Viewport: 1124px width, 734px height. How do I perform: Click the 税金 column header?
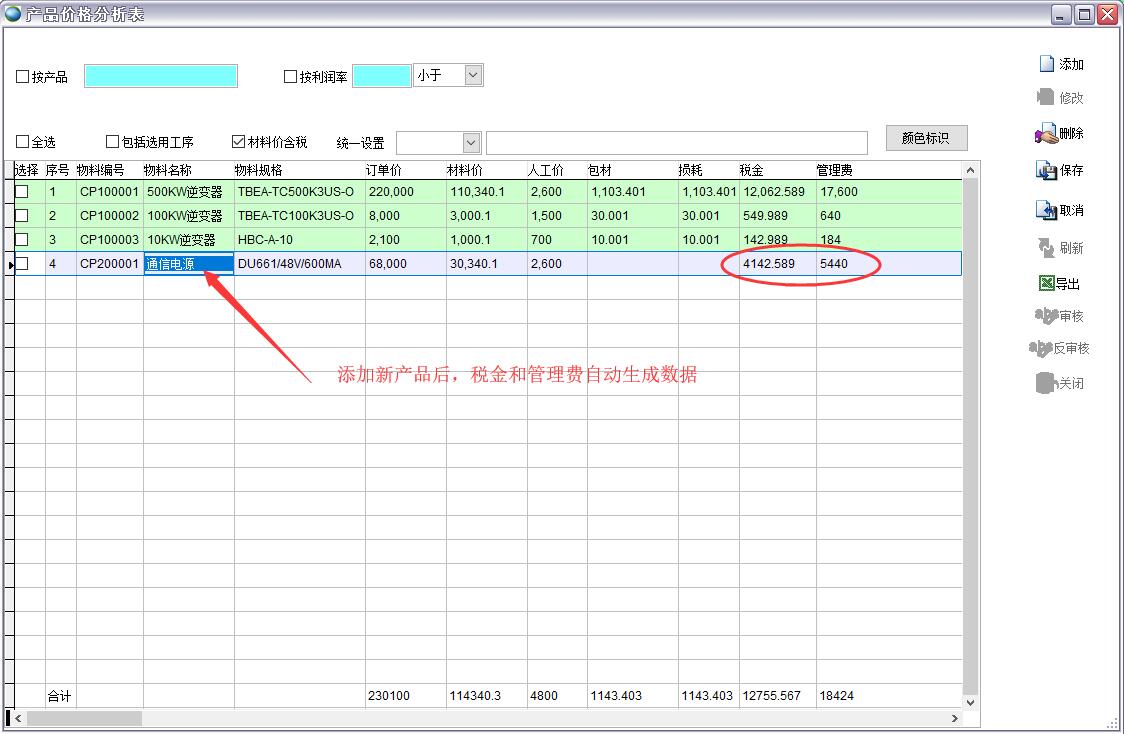(752, 171)
